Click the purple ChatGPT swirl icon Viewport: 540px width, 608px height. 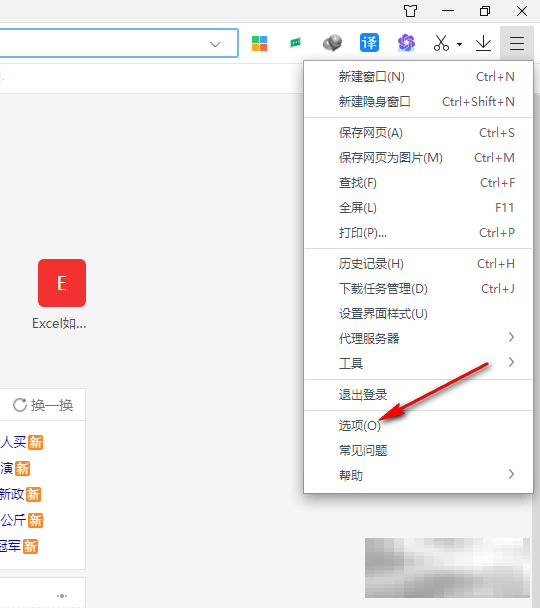pos(406,43)
